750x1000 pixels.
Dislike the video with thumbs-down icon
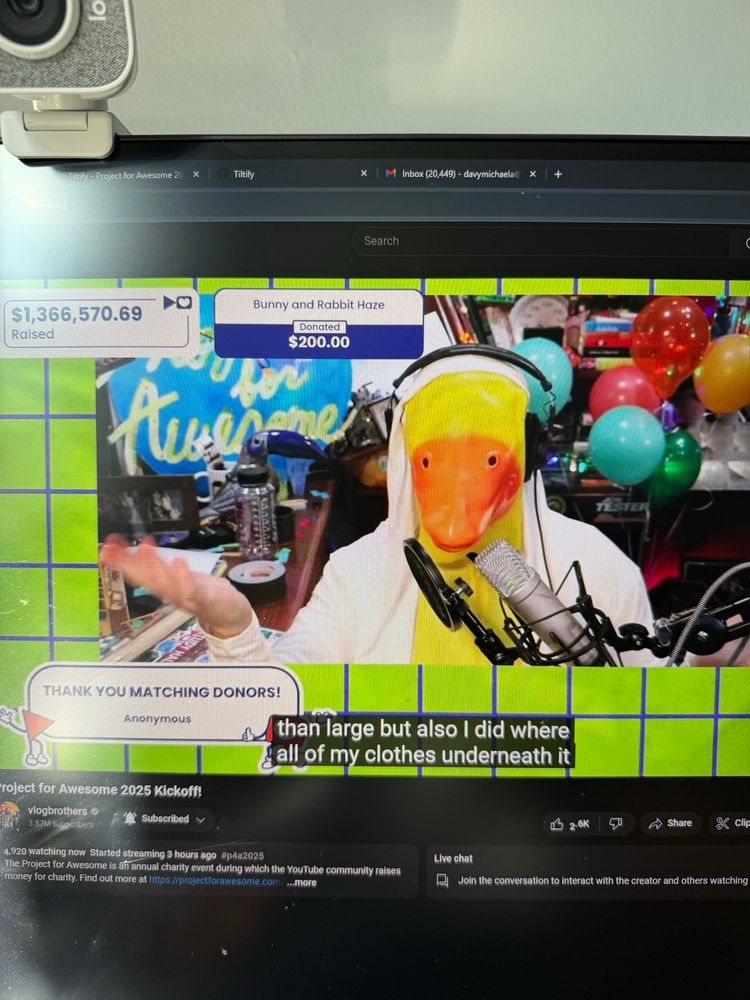(615, 823)
